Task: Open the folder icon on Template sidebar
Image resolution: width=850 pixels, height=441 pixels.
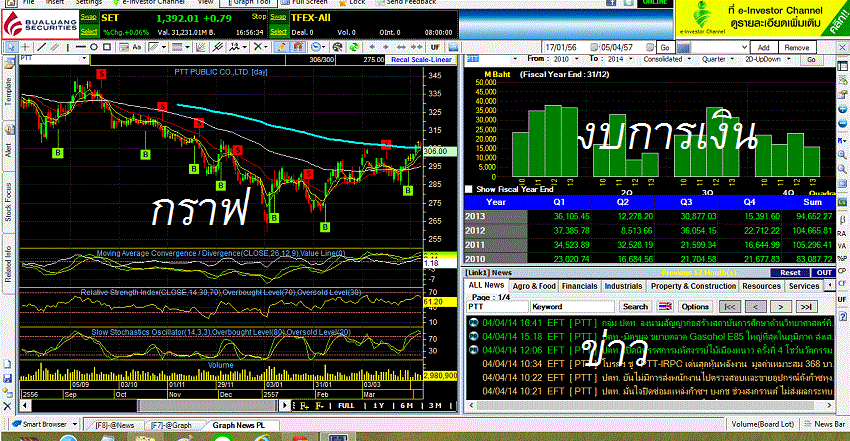Action: 9,64
